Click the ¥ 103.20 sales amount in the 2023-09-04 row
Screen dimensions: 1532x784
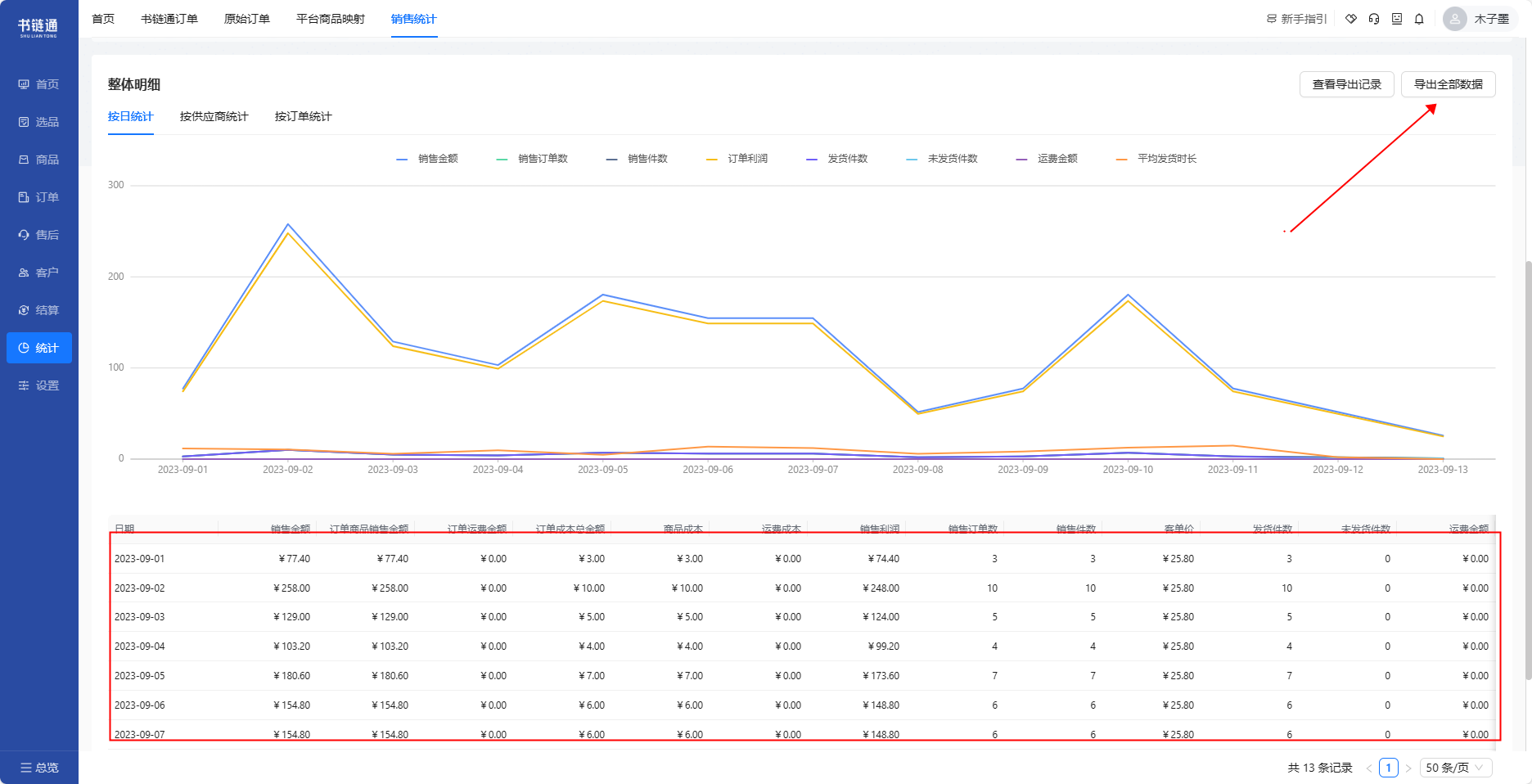291,647
